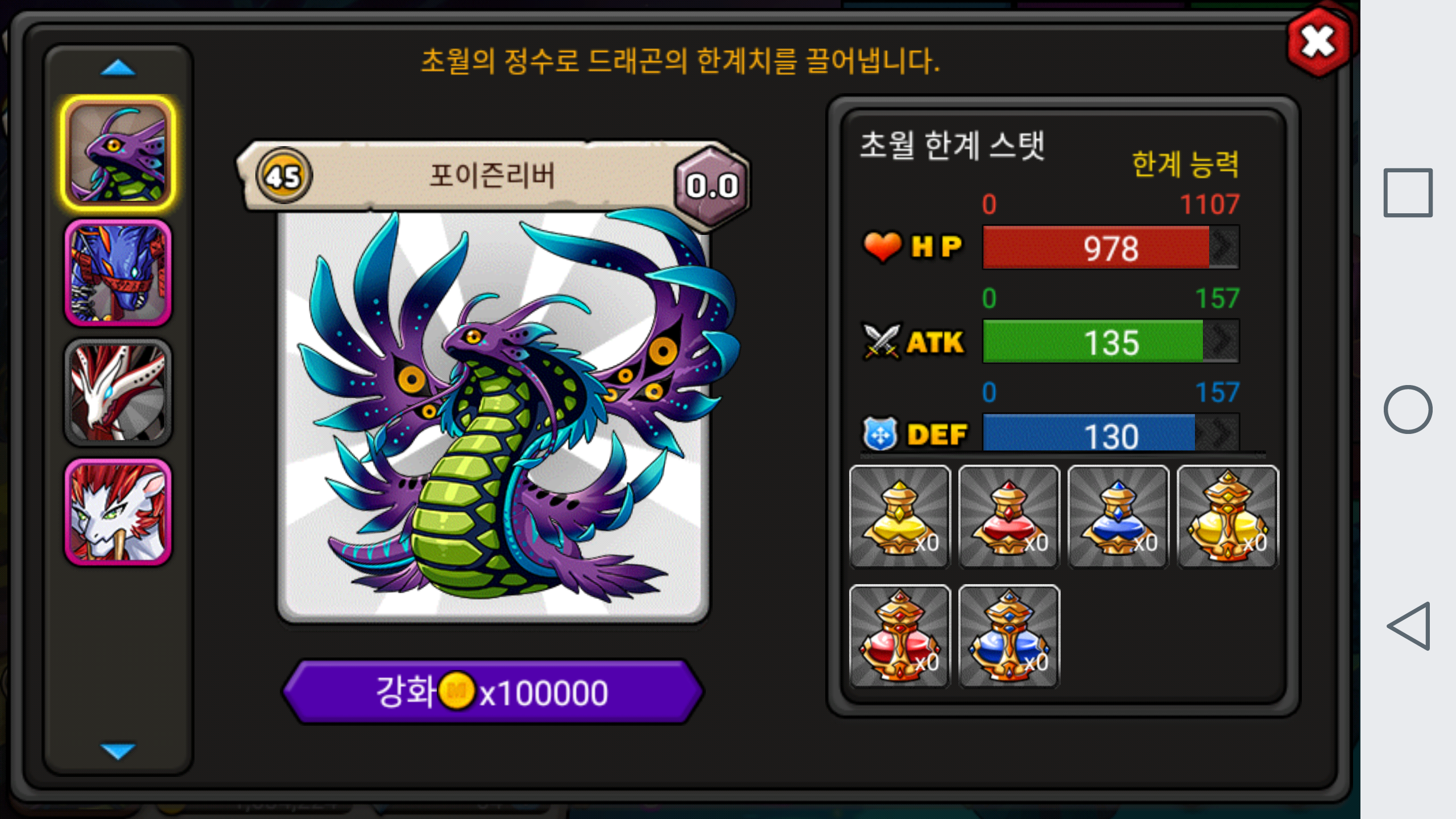Choose the red-maned white dragon thumbnail
This screenshot has height=819, width=1456.
[x=118, y=512]
